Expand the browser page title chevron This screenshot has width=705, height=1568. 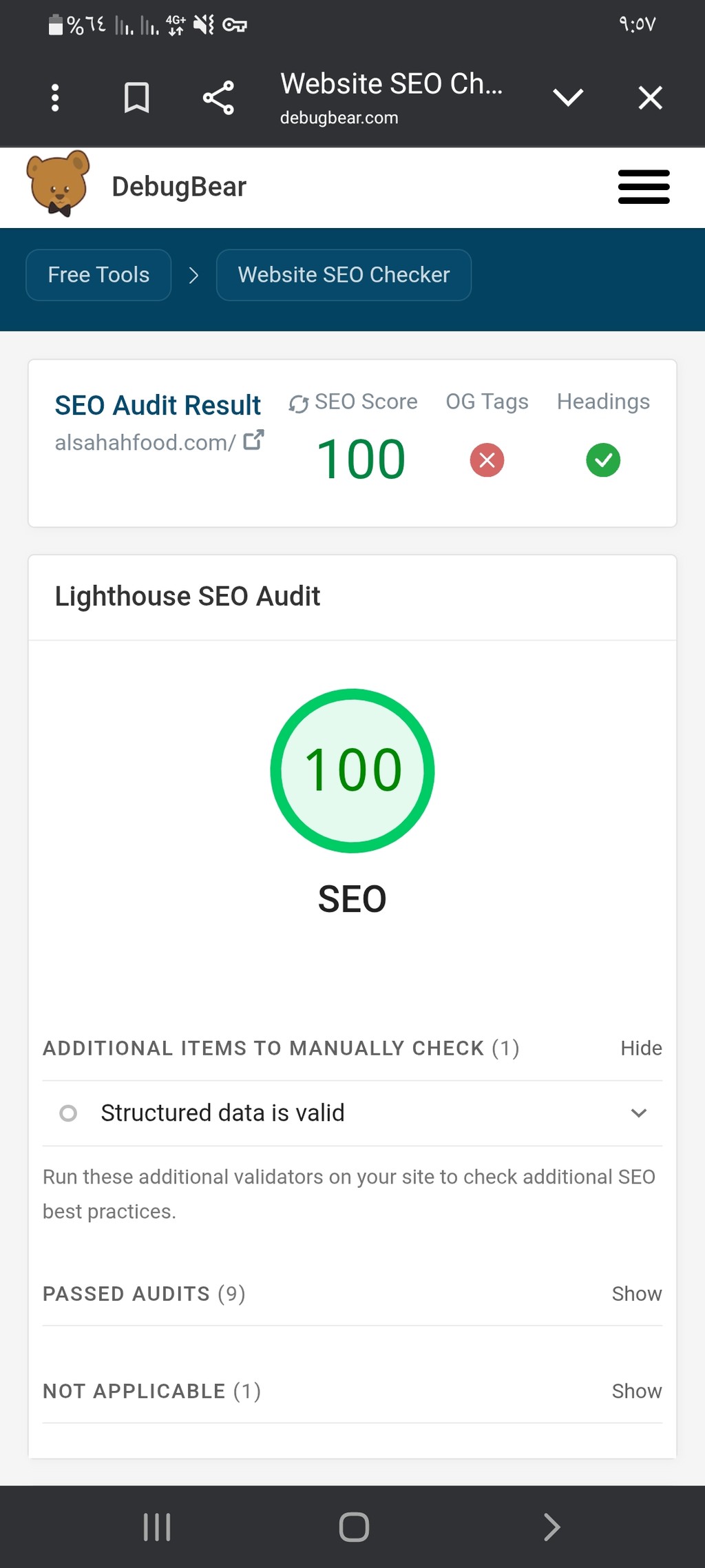(568, 98)
